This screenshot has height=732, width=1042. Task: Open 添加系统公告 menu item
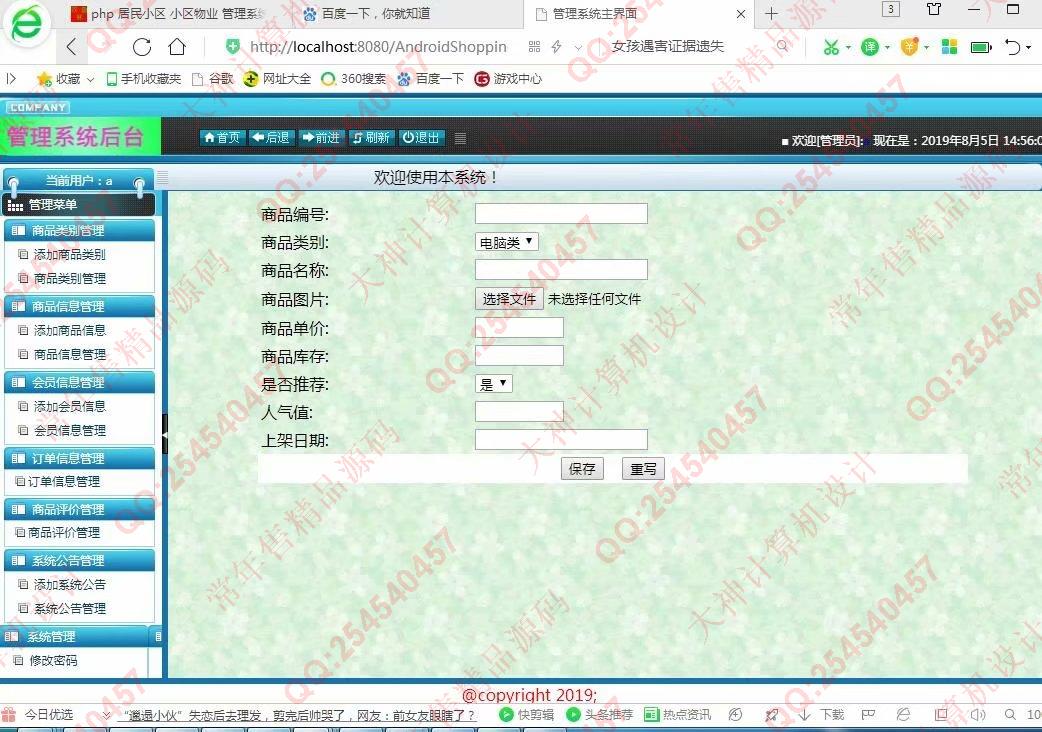click(x=69, y=585)
